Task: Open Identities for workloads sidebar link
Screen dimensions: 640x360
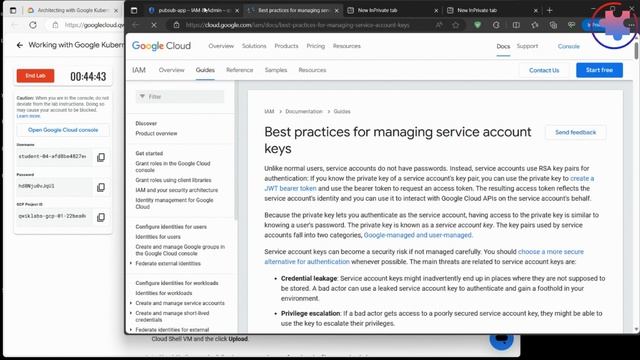Action: tap(163, 293)
